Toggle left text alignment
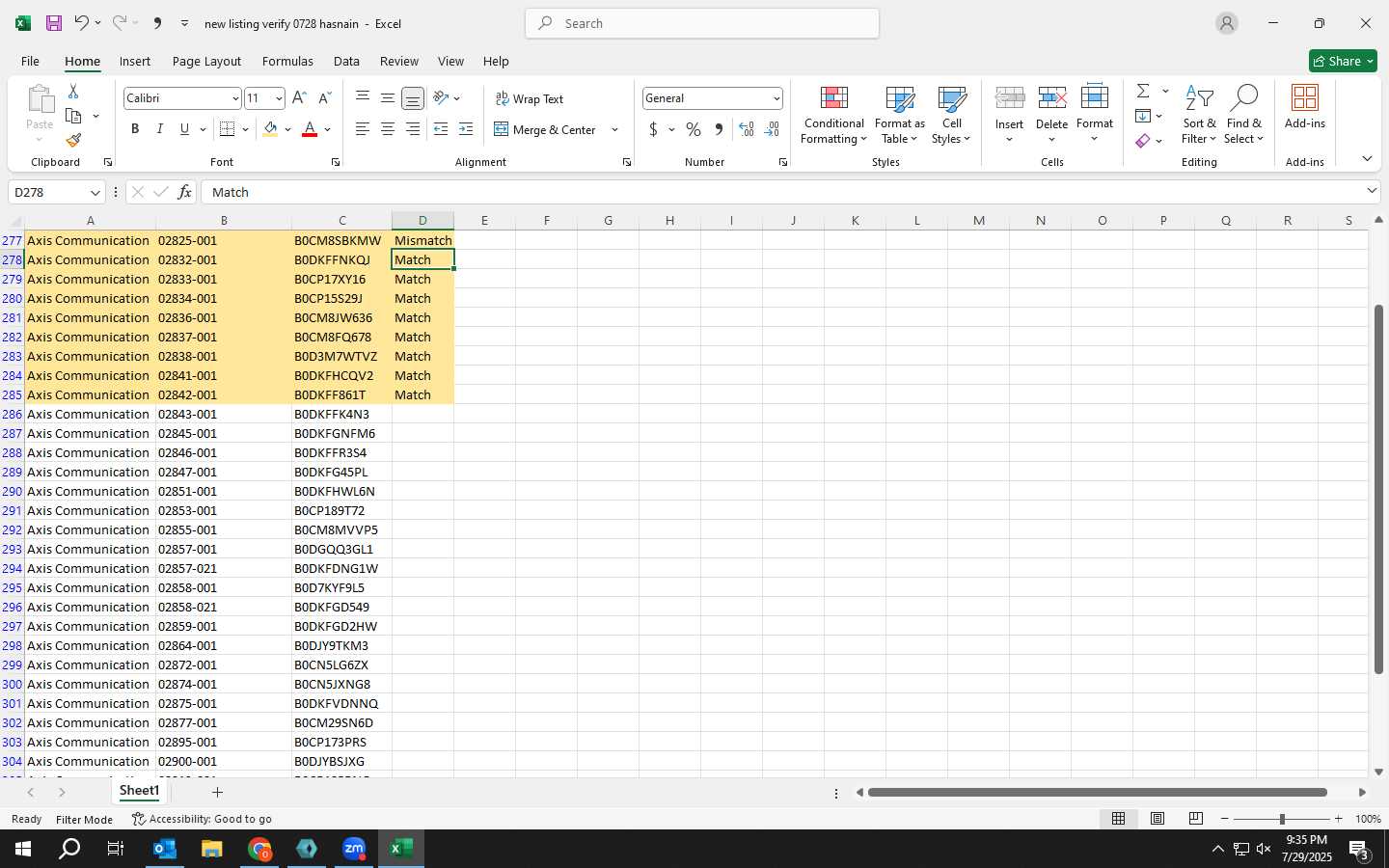1389x868 pixels. [363, 129]
